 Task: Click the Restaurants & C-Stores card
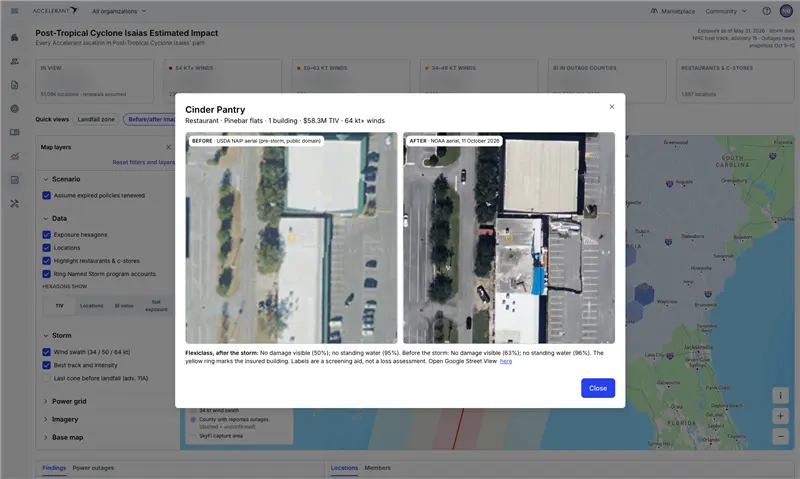click(735, 81)
